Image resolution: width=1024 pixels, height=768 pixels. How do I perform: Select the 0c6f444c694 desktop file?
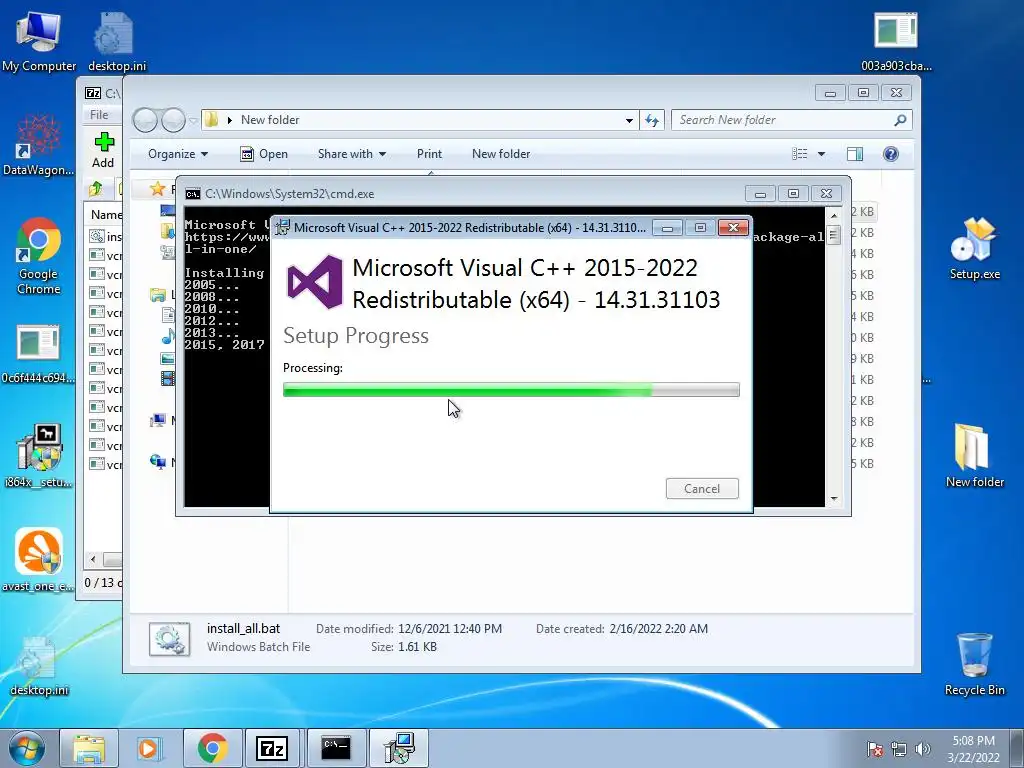coord(38,354)
